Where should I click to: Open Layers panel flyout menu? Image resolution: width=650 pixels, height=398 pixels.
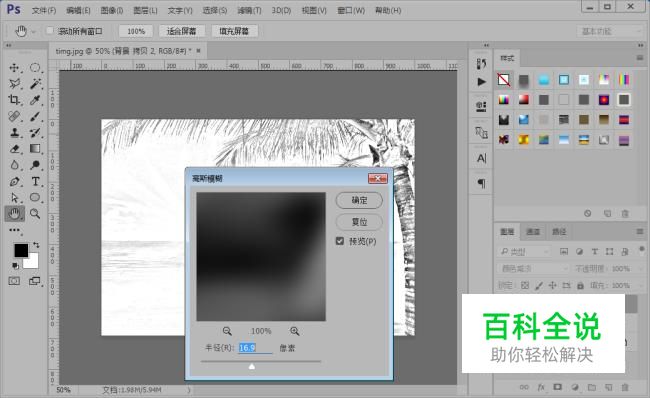tap(640, 231)
